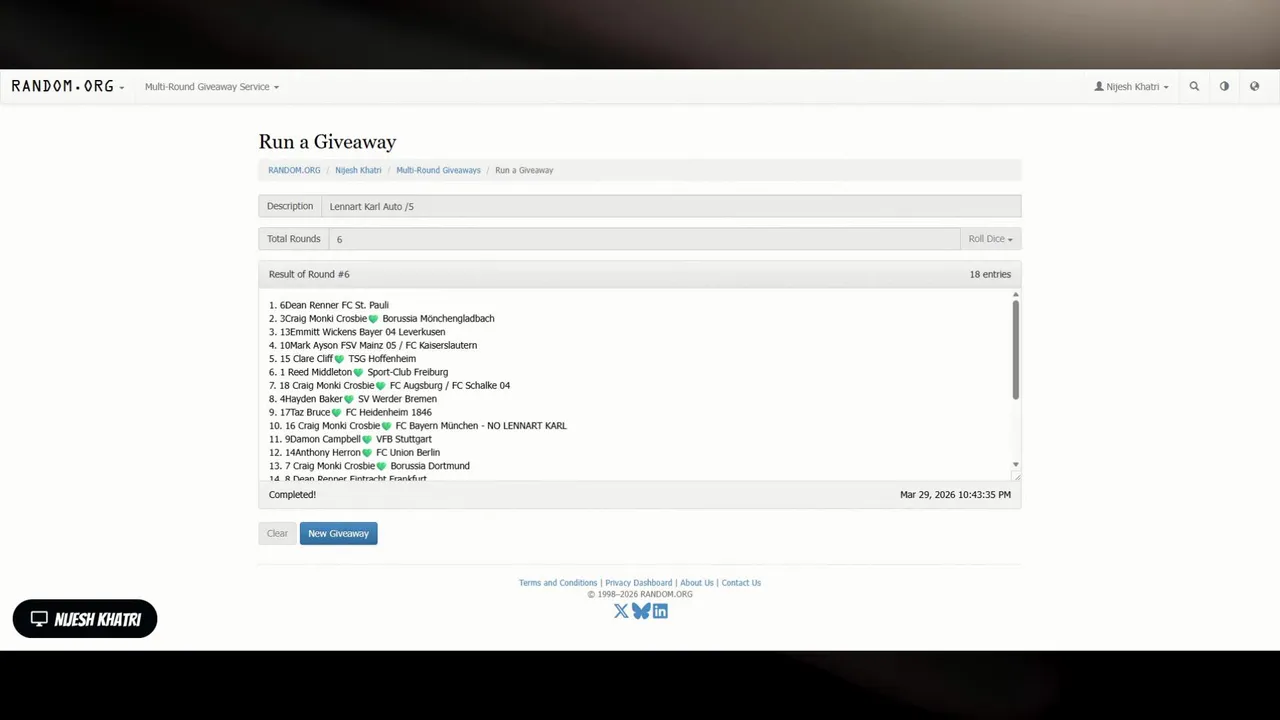1280x720 pixels.
Task: Select entry '16 Craig Monki Crosbie FC Bayern München'
Action: [x=418, y=426]
